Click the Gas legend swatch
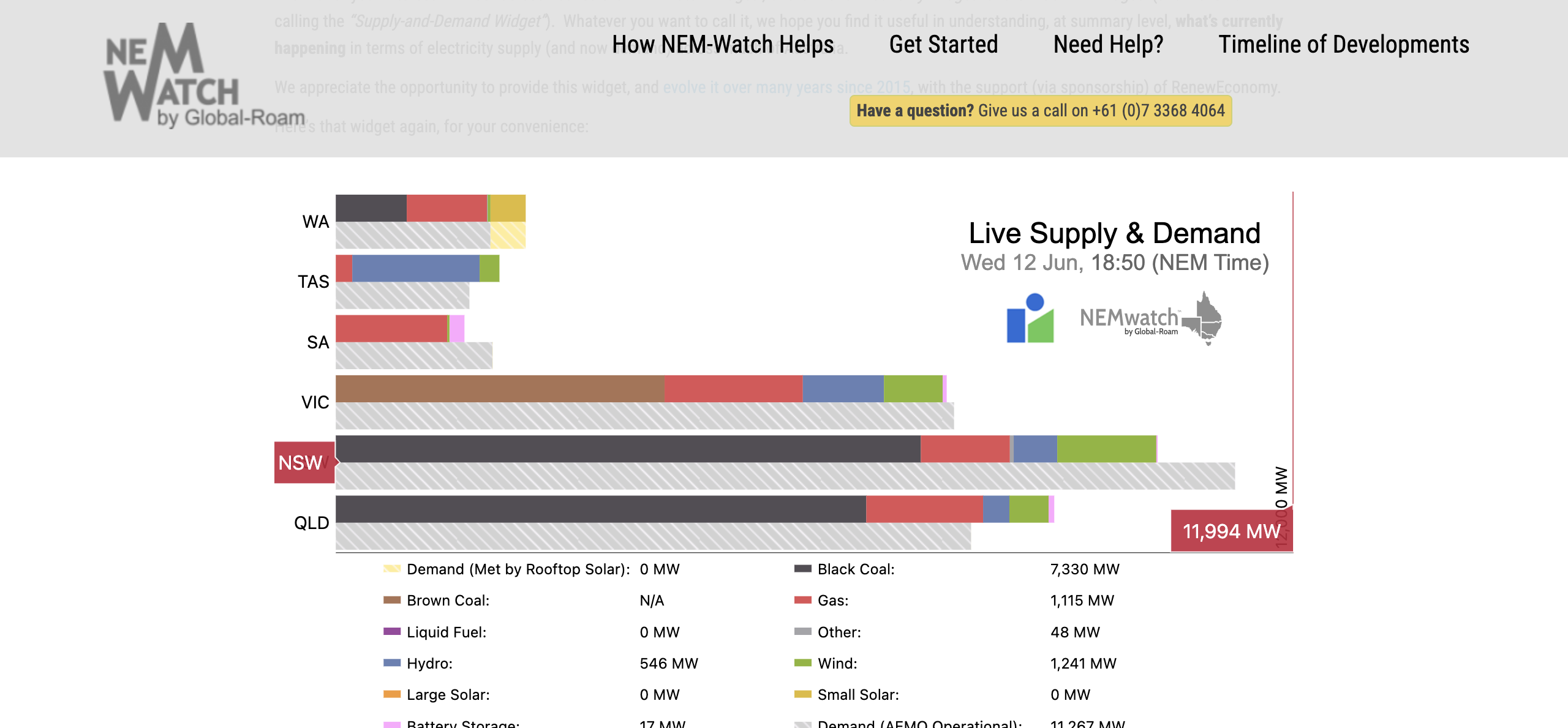This screenshot has height=728, width=1568. point(802,600)
